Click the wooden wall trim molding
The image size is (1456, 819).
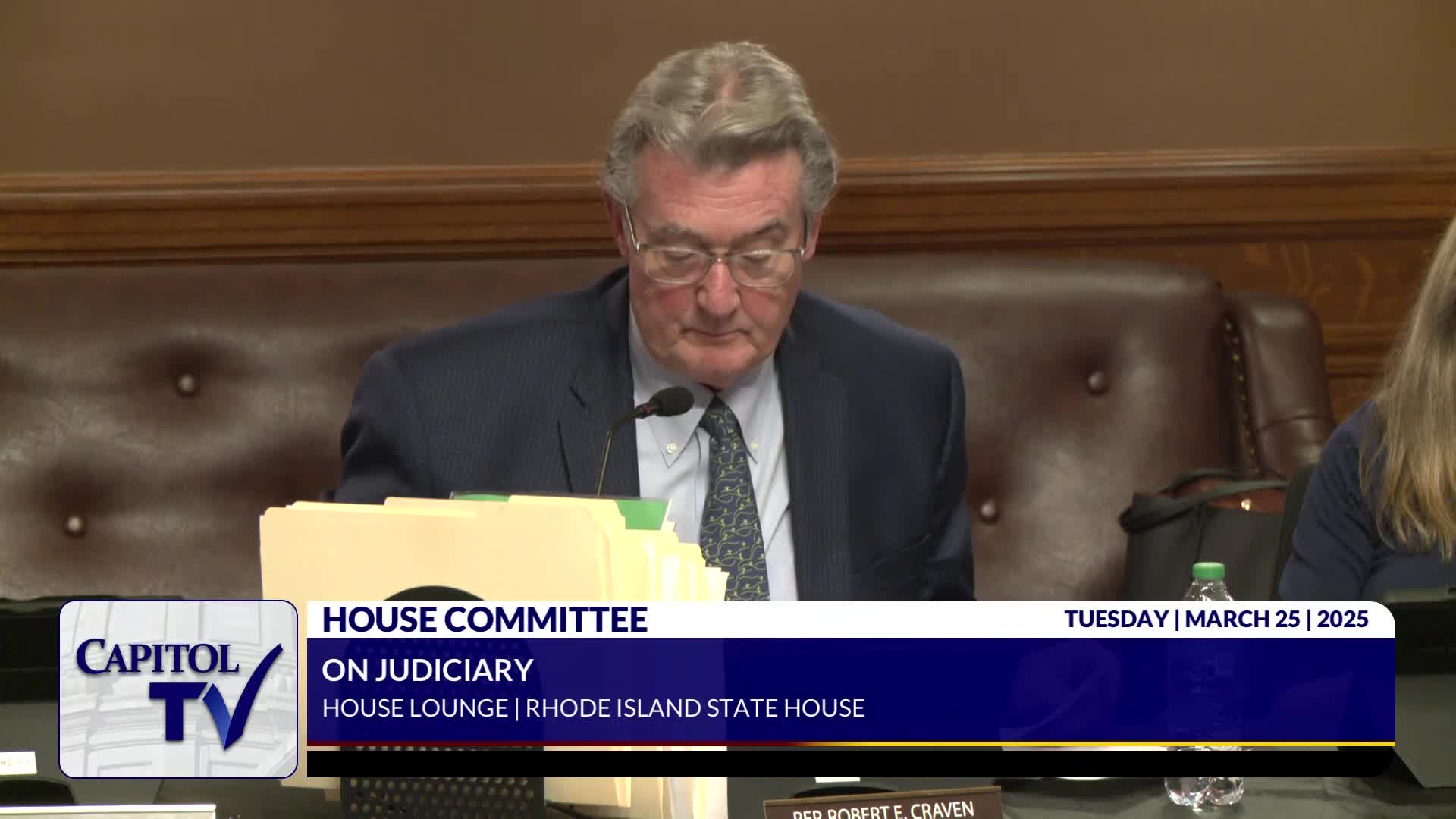click(303, 216)
